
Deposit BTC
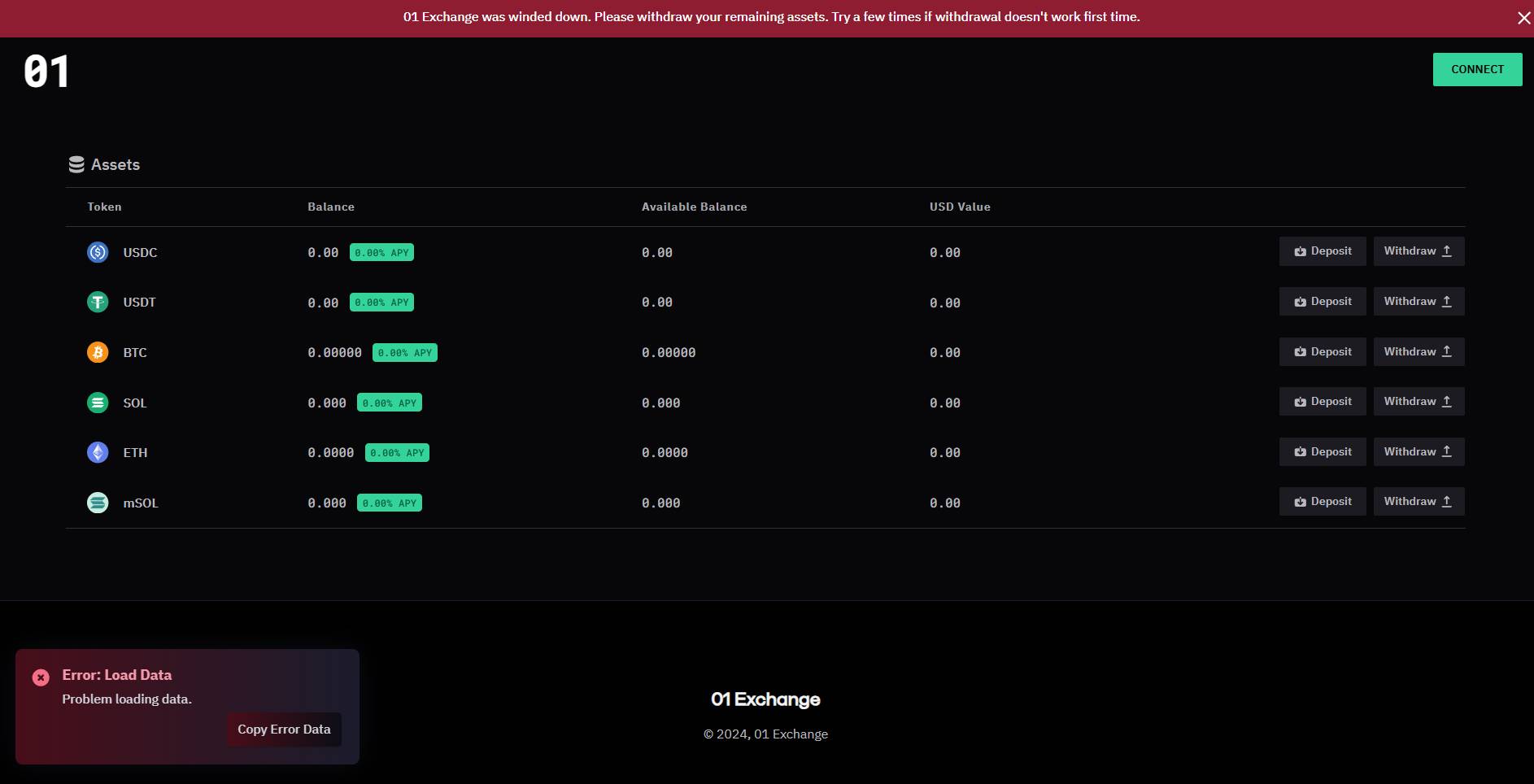[x=1323, y=351]
